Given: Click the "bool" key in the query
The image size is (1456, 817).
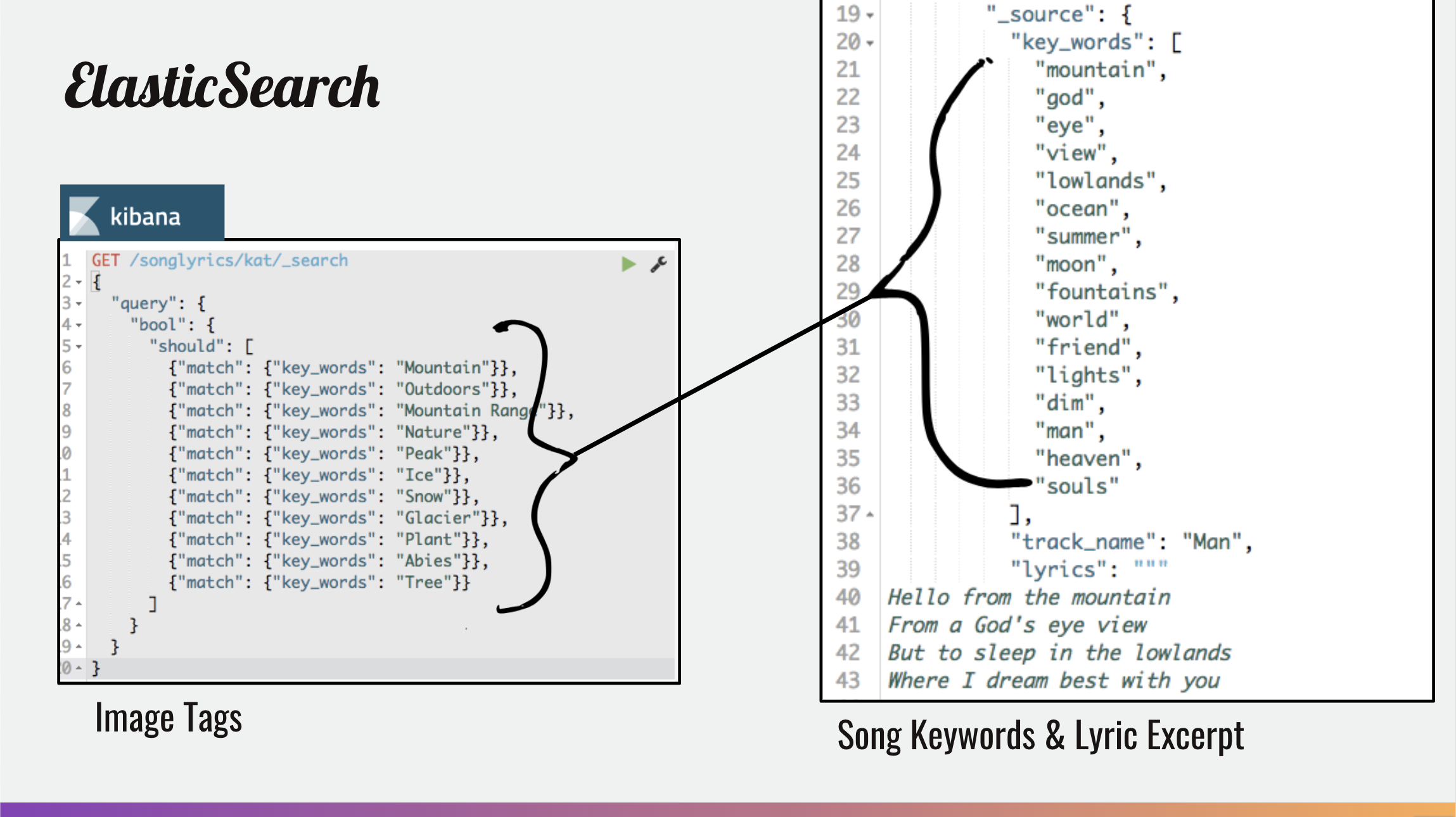Looking at the screenshot, I should click(x=158, y=325).
